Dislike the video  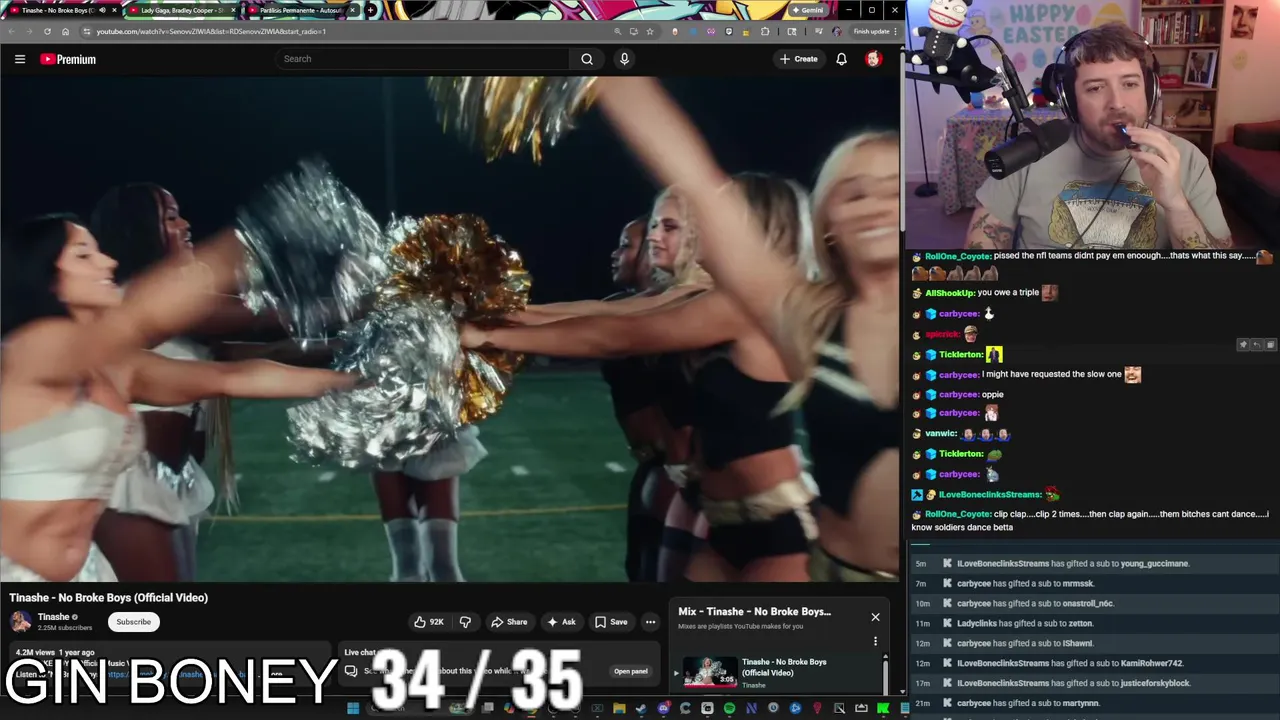coord(465,622)
